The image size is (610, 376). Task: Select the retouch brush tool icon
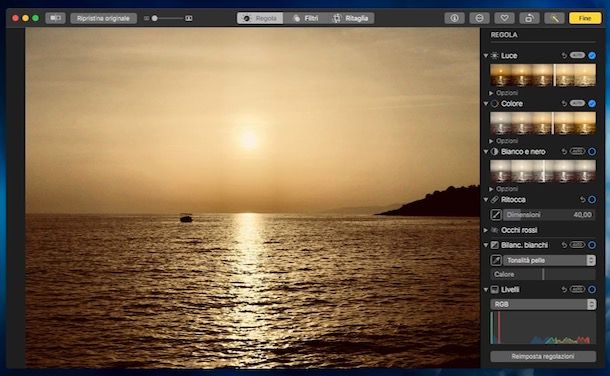pos(496,215)
